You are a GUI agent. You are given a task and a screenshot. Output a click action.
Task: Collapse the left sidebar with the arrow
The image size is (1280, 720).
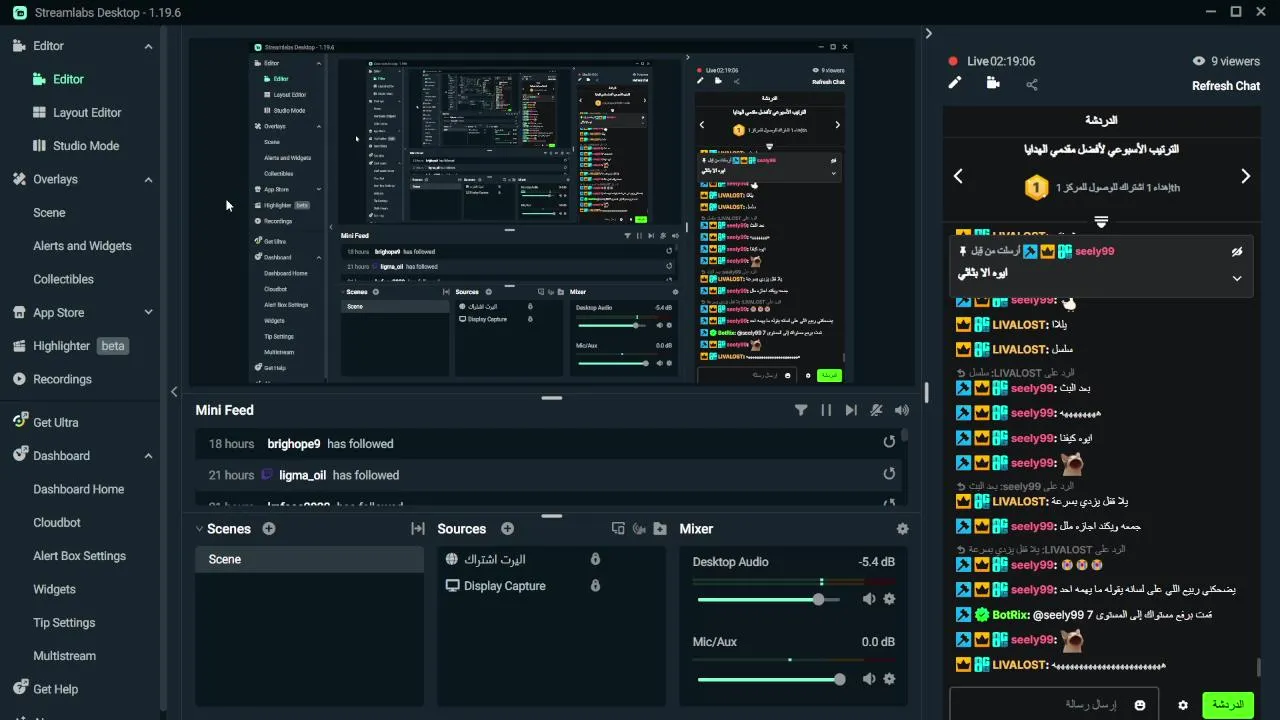(174, 392)
